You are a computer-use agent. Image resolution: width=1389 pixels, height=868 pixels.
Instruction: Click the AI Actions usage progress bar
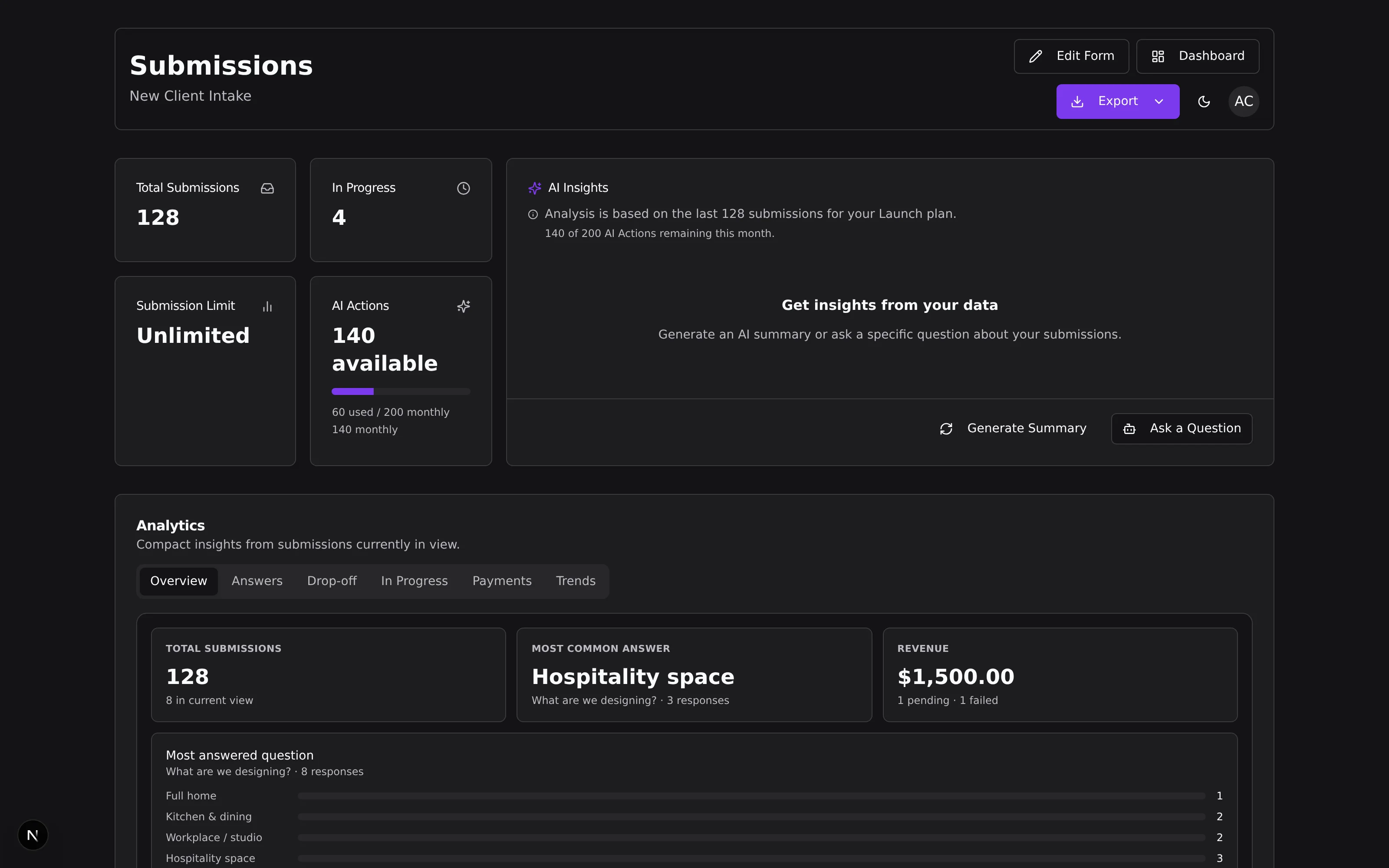(x=401, y=391)
